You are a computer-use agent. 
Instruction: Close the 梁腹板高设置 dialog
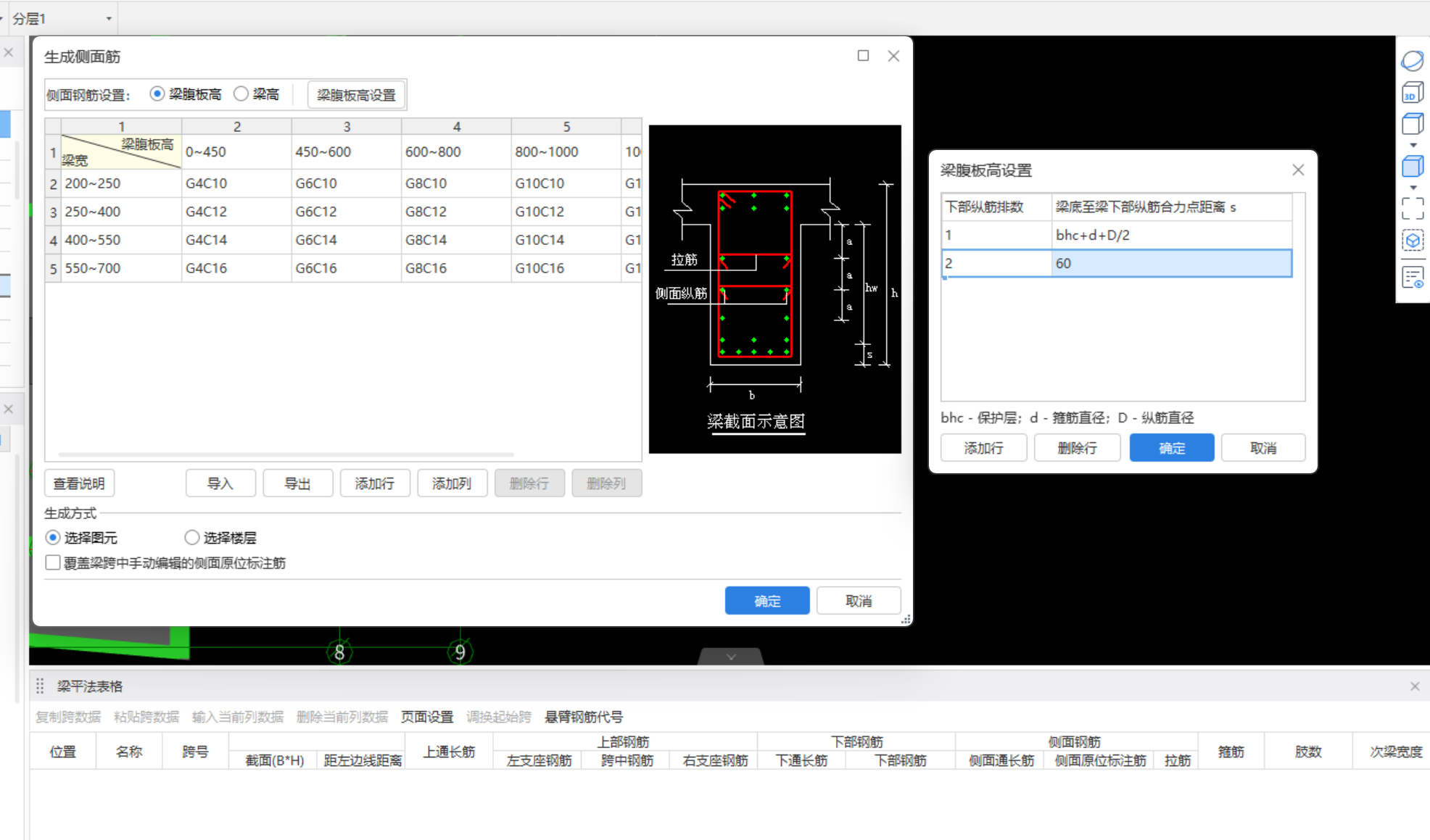pyautogui.click(x=1298, y=170)
